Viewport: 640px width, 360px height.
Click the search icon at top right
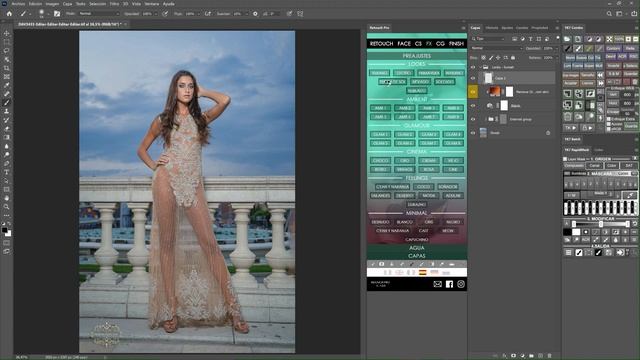(609, 13)
